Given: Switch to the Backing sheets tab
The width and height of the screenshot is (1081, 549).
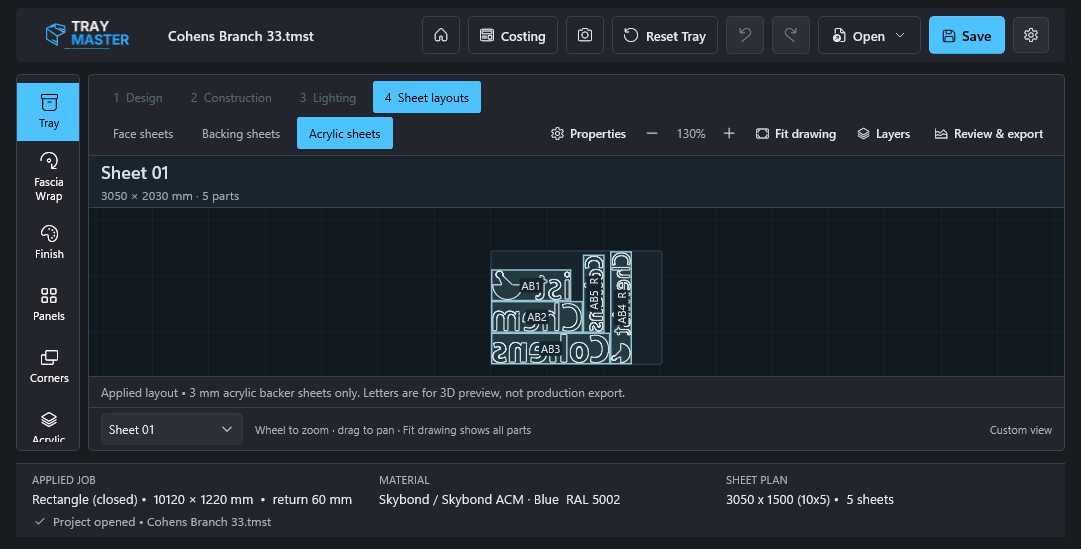Looking at the screenshot, I should point(241,134).
